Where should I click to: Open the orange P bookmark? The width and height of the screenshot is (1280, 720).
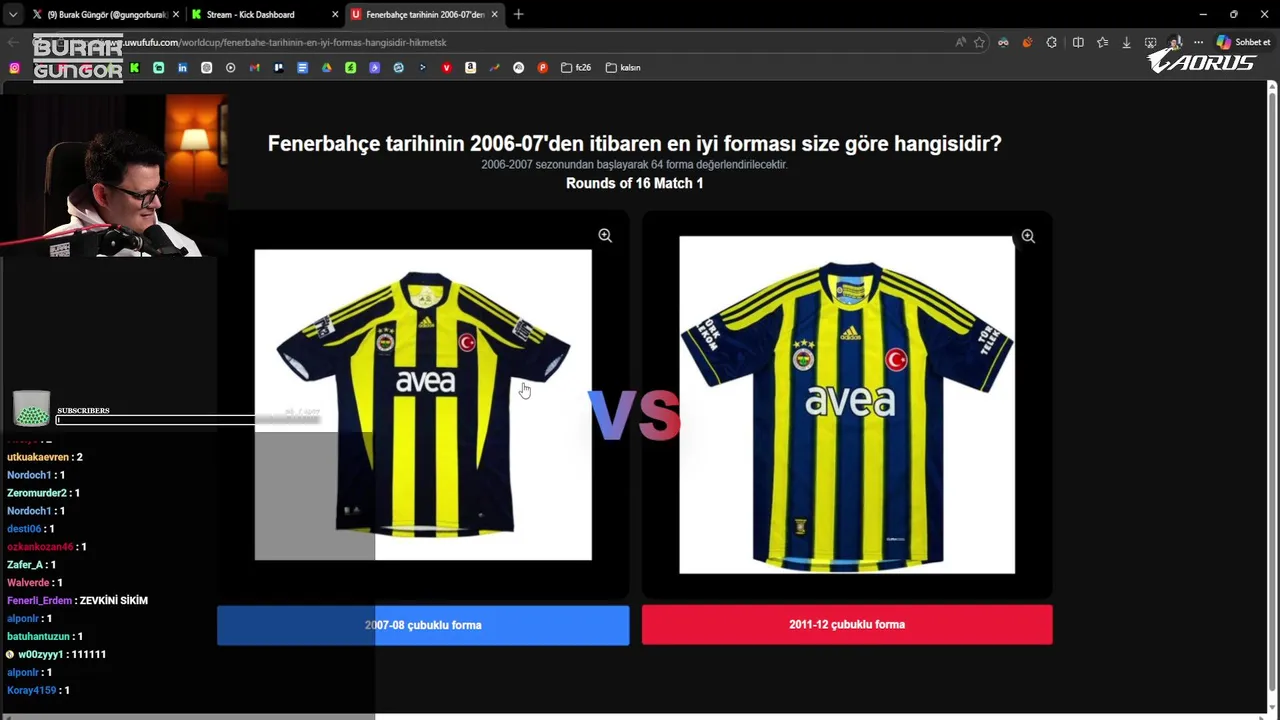(542, 68)
